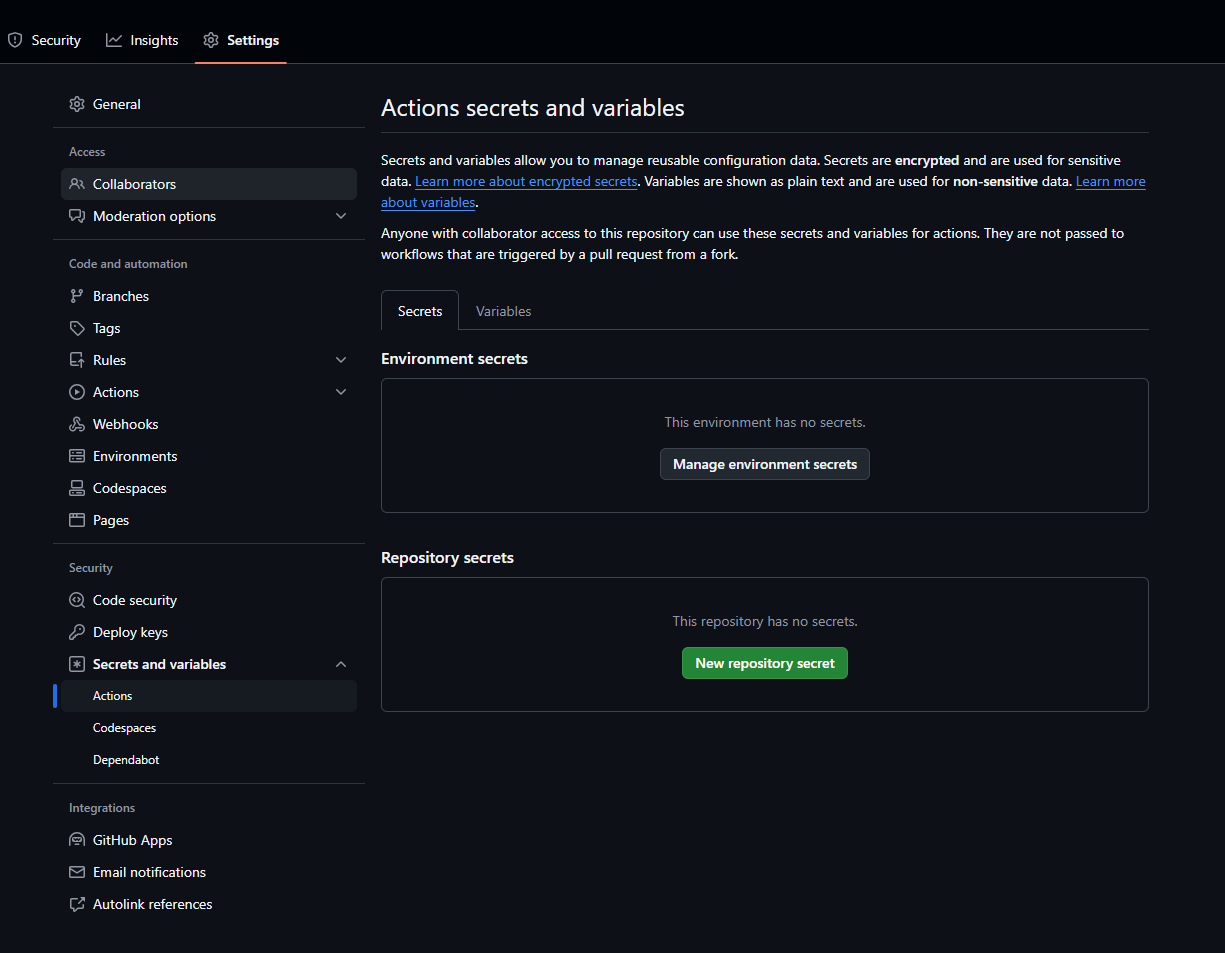Click the code scan icon beside Code security

pos(77,600)
